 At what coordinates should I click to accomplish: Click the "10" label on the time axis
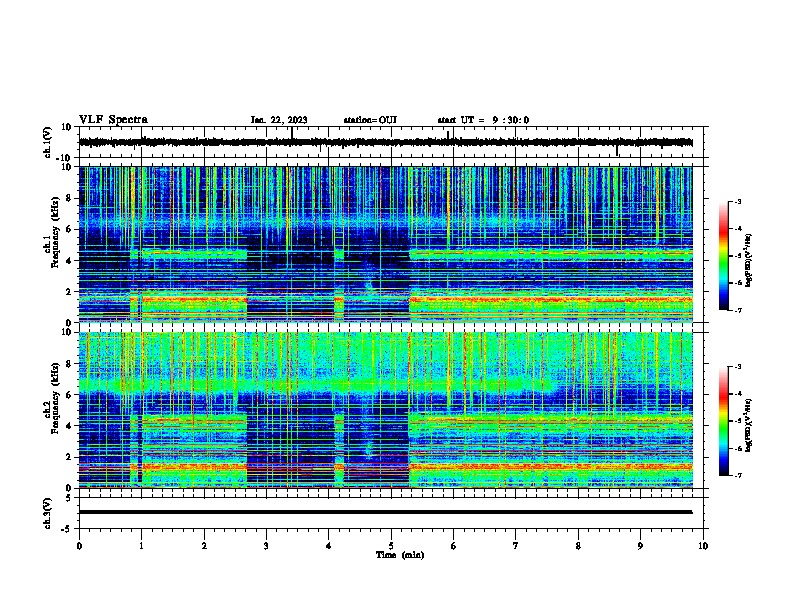pos(703,546)
